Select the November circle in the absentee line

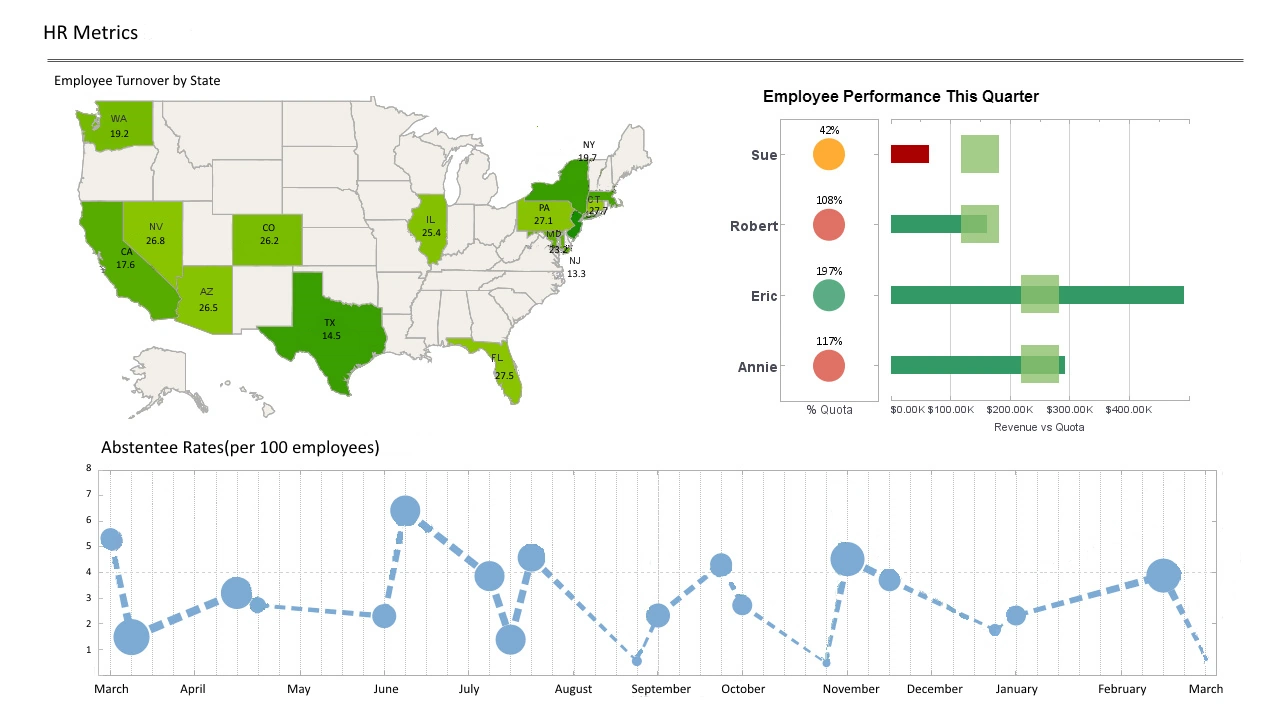848,558
